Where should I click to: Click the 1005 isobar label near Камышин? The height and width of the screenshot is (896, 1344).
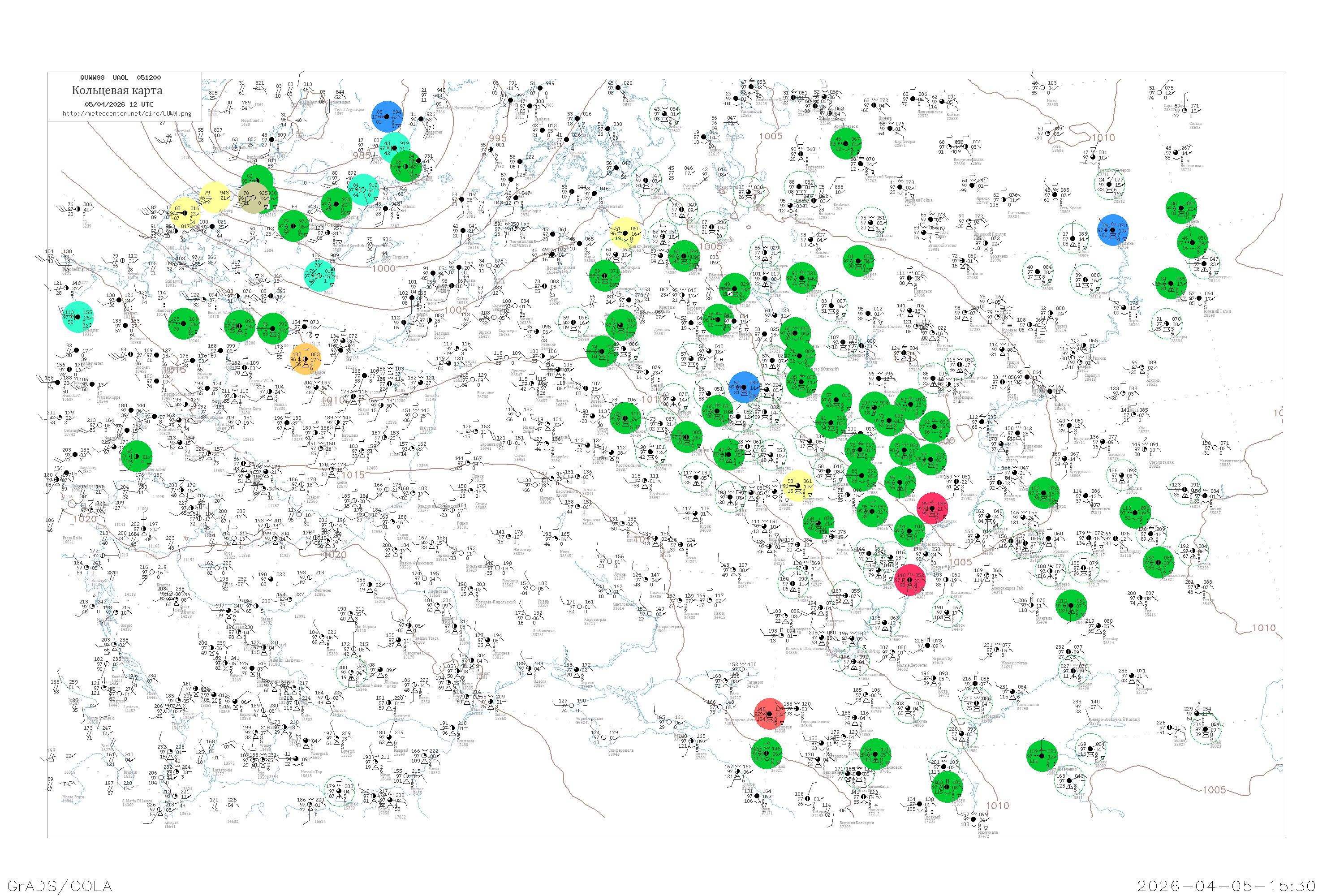tap(960, 562)
